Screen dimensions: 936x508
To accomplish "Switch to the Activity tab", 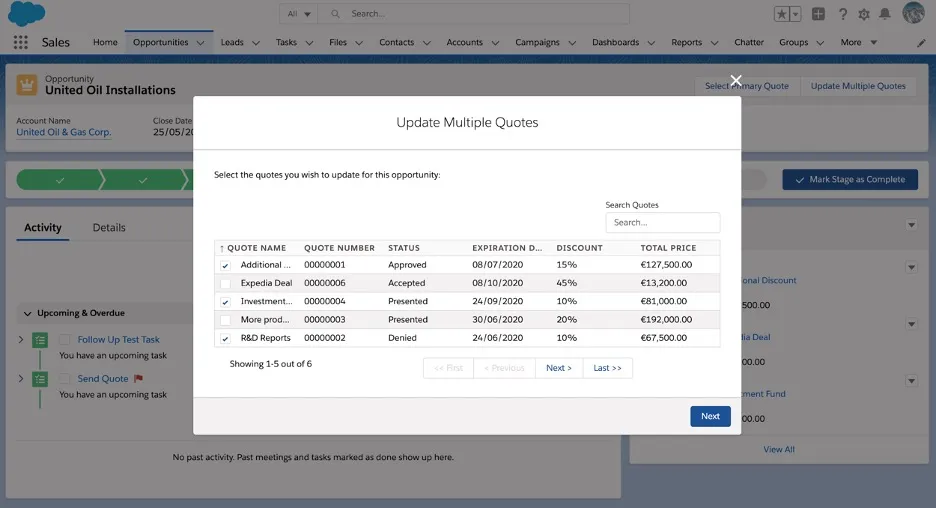I will pyautogui.click(x=42, y=227).
